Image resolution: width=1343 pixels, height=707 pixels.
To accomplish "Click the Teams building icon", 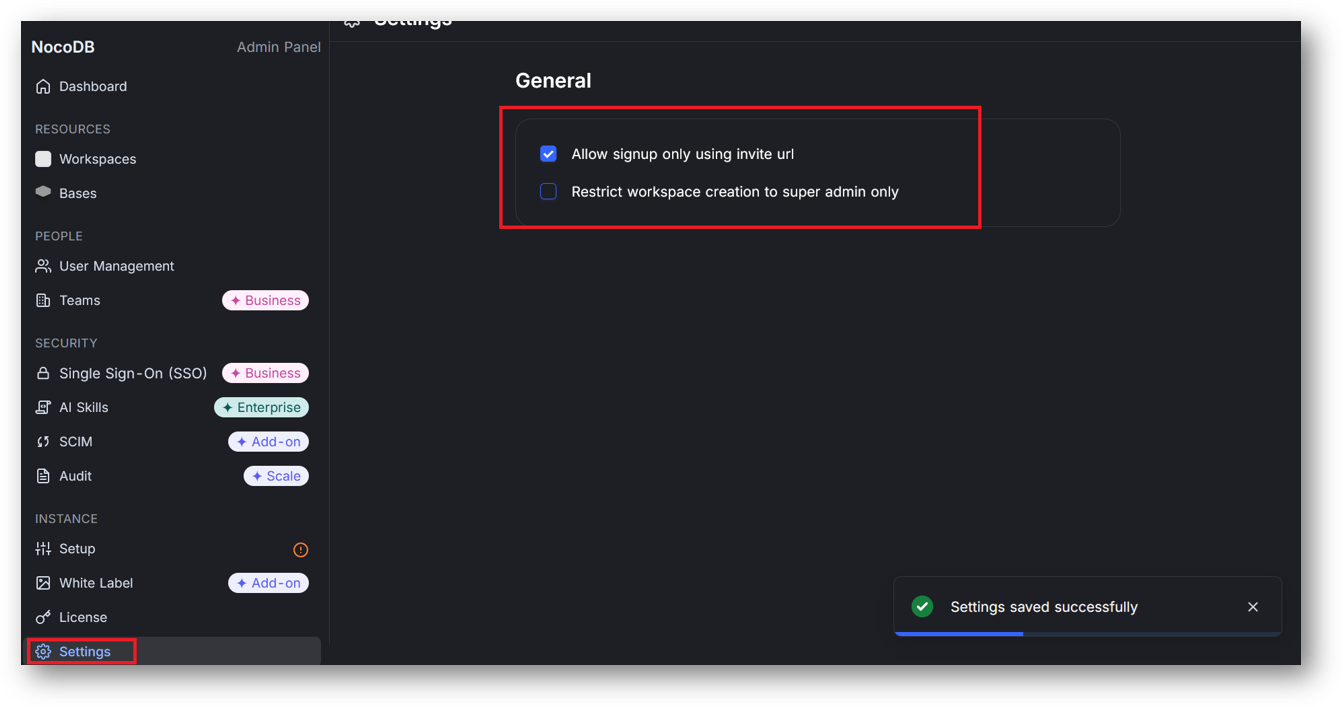I will point(43,300).
